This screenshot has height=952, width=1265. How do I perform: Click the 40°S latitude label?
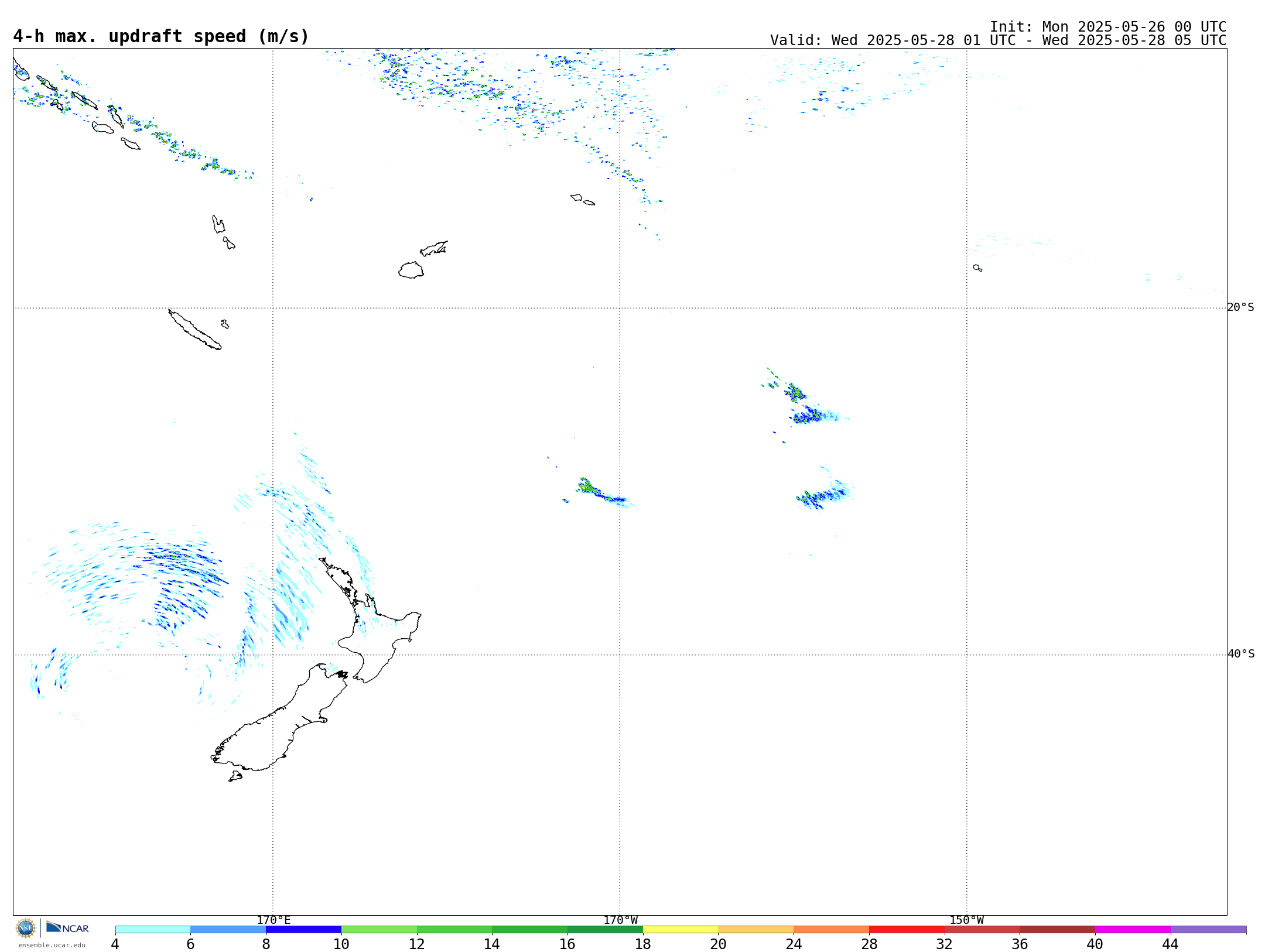(x=1240, y=654)
